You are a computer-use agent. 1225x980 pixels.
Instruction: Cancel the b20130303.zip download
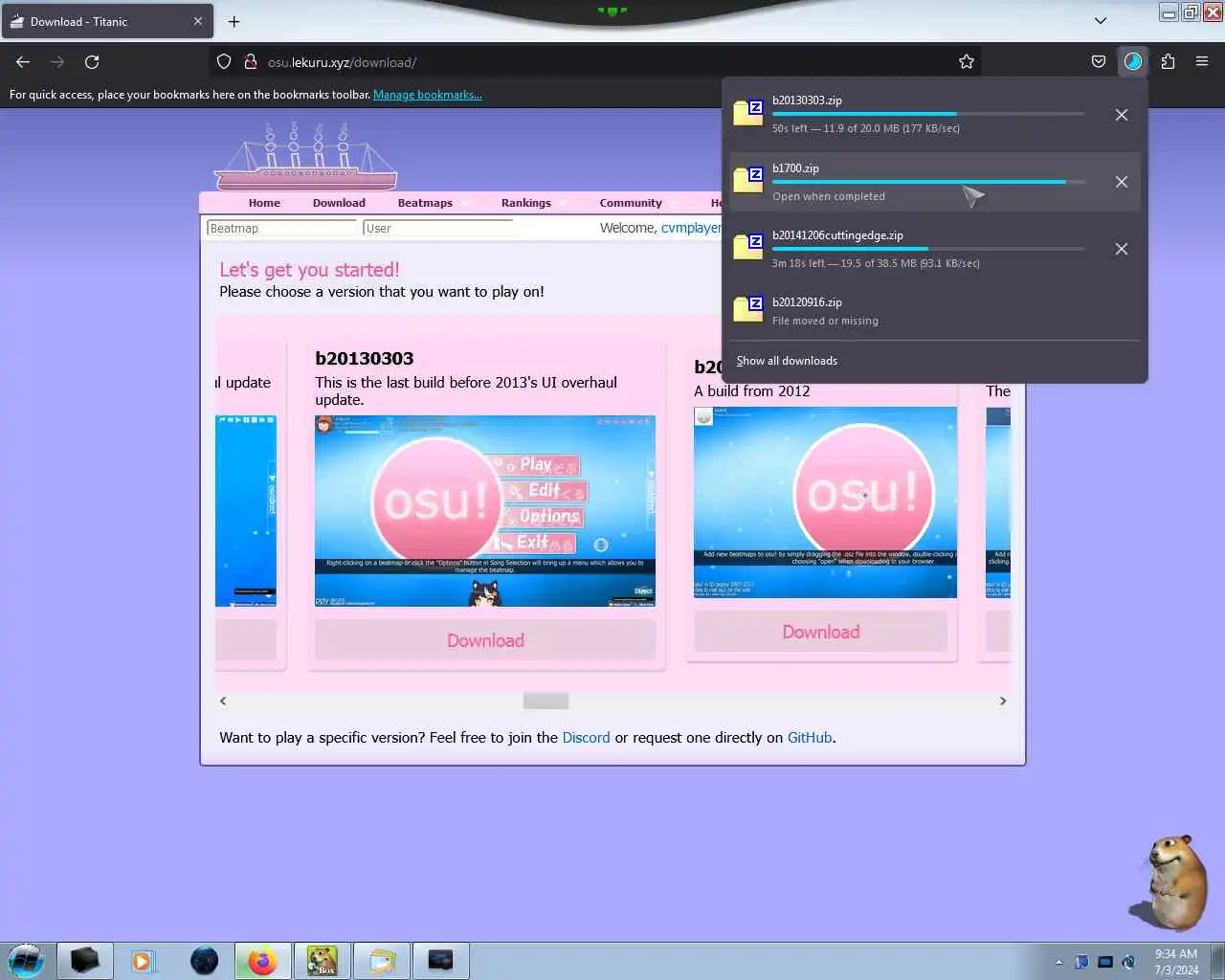pyautogui.click(x=1122, y=115)
